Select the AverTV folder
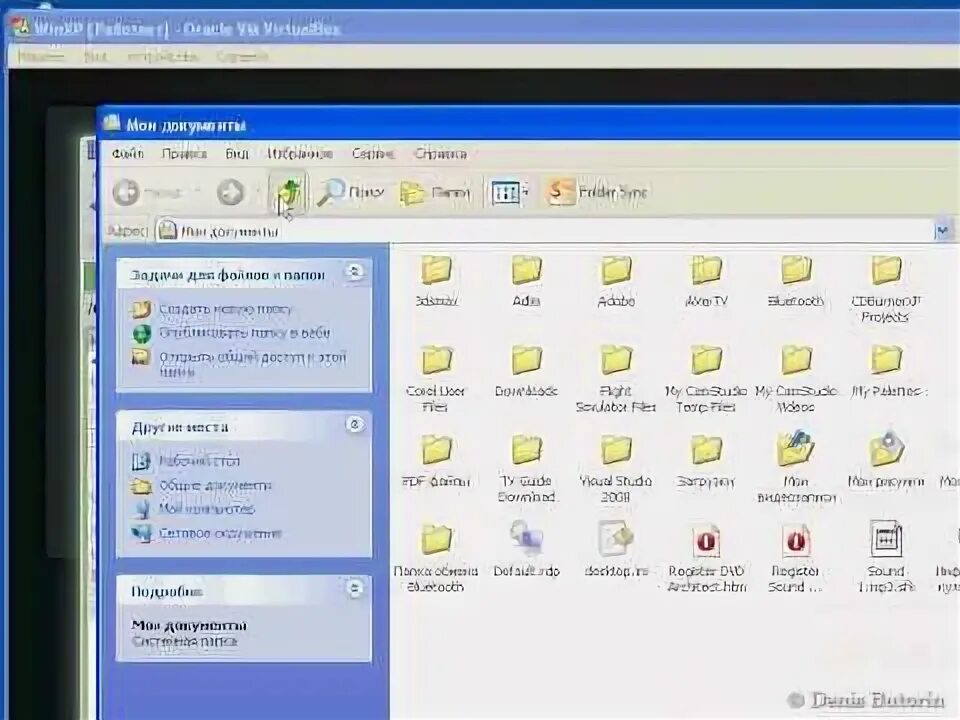The width and height of the screenshot is (960, 720). click(706, 282)
